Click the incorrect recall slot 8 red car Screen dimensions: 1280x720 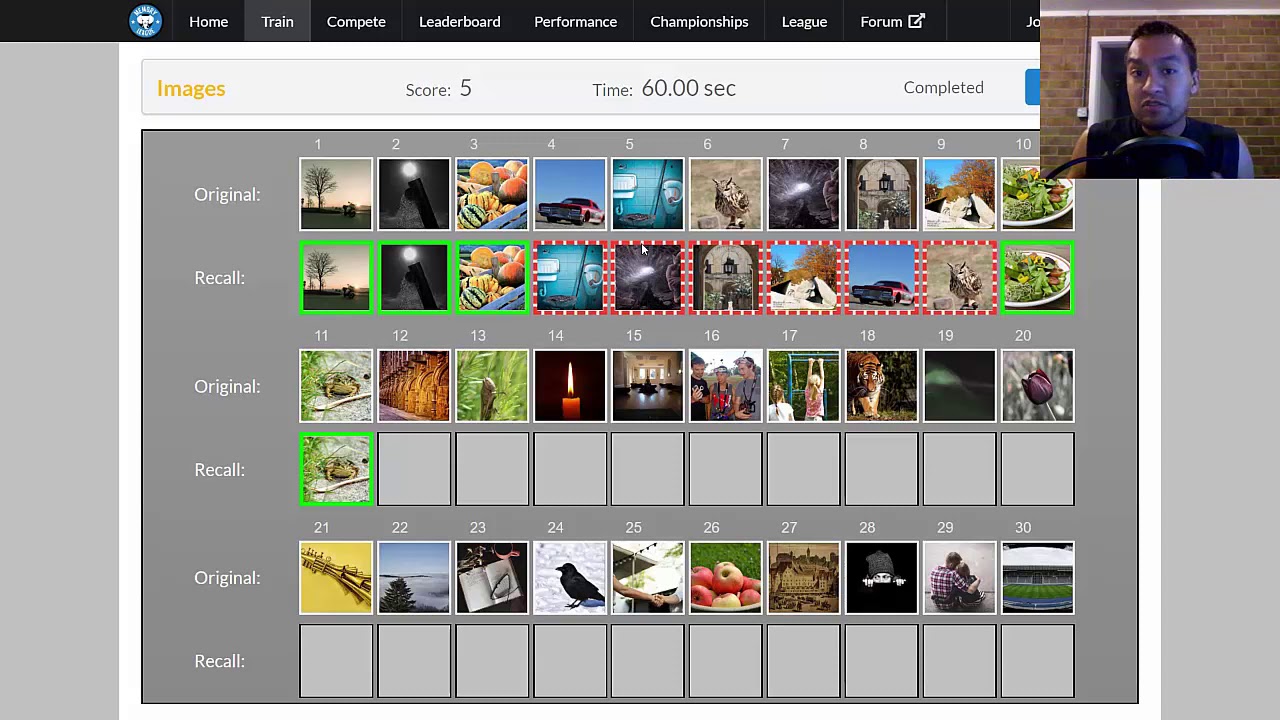click(x=882, y=278)
